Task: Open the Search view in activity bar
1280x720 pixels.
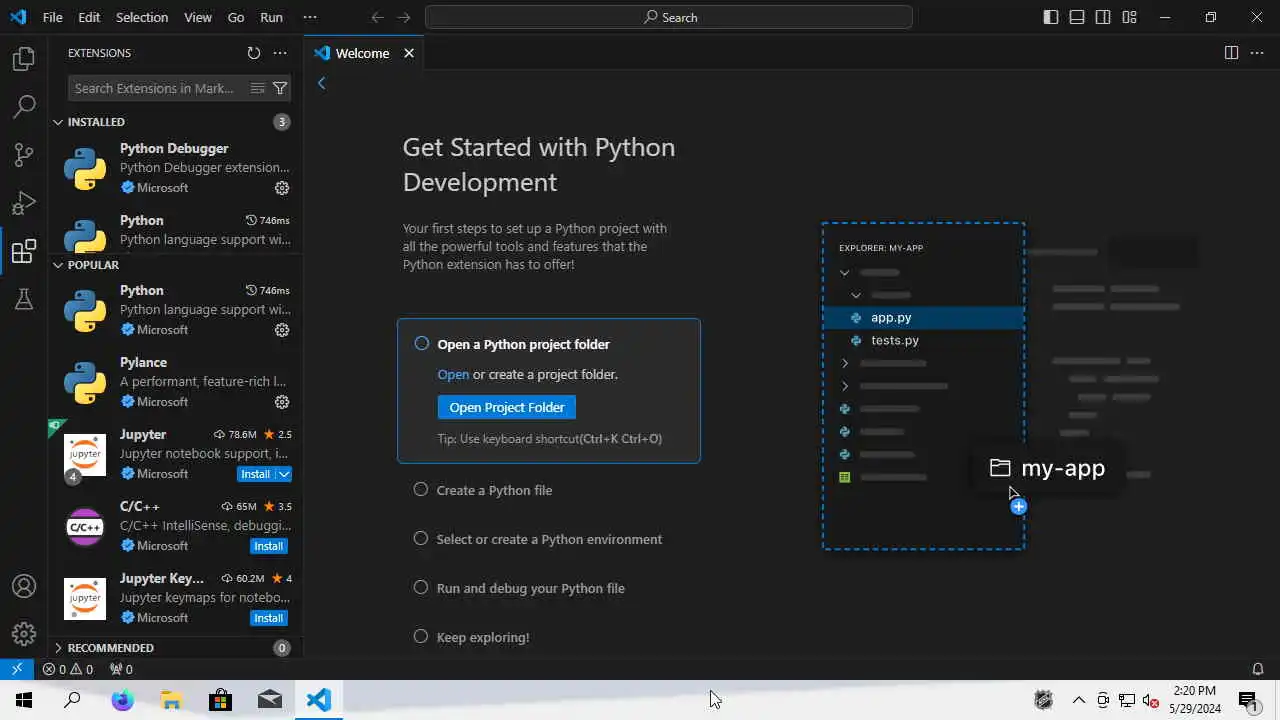Action: [x=24, y=106]
